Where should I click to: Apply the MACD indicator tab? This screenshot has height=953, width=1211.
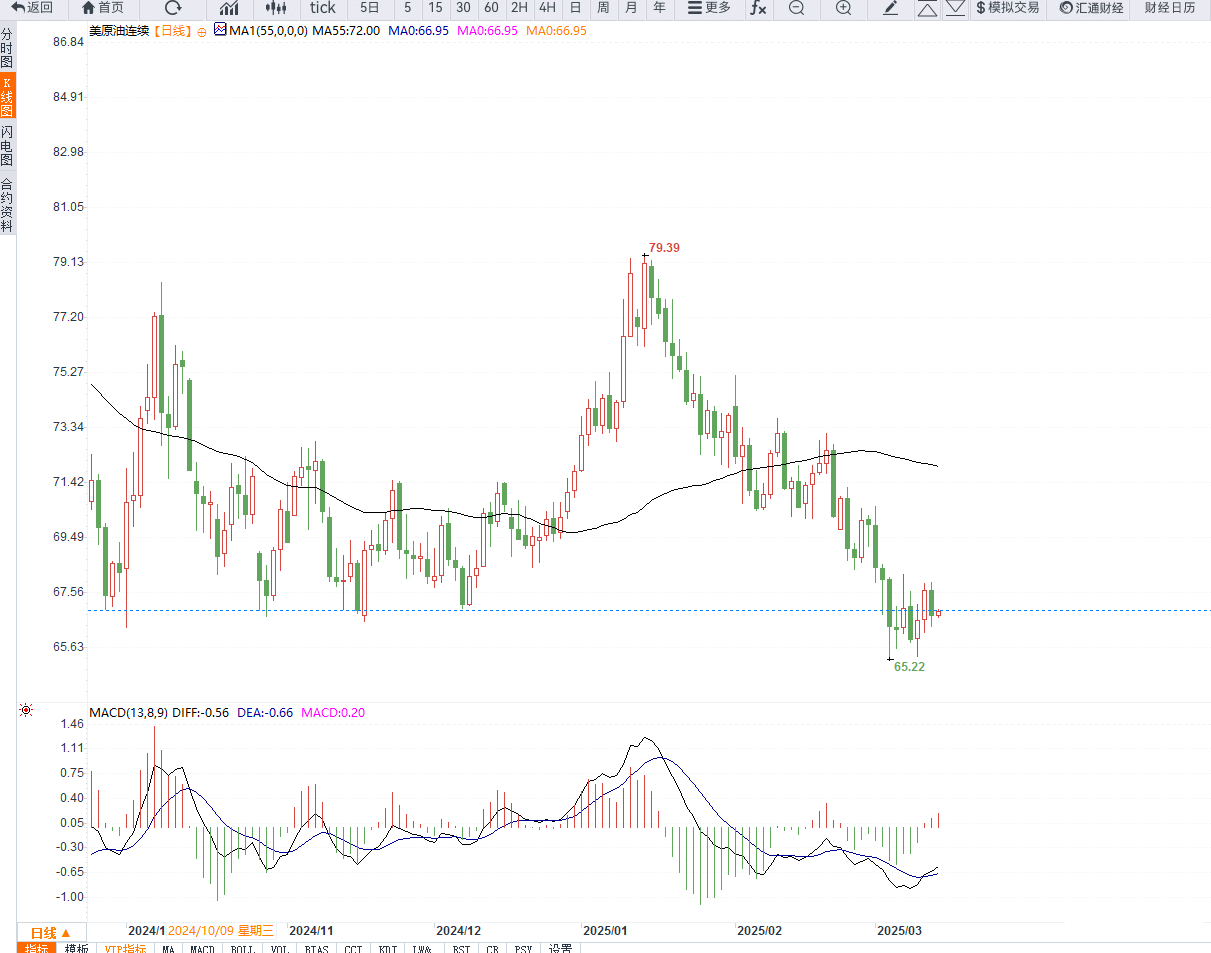[202, 948]
